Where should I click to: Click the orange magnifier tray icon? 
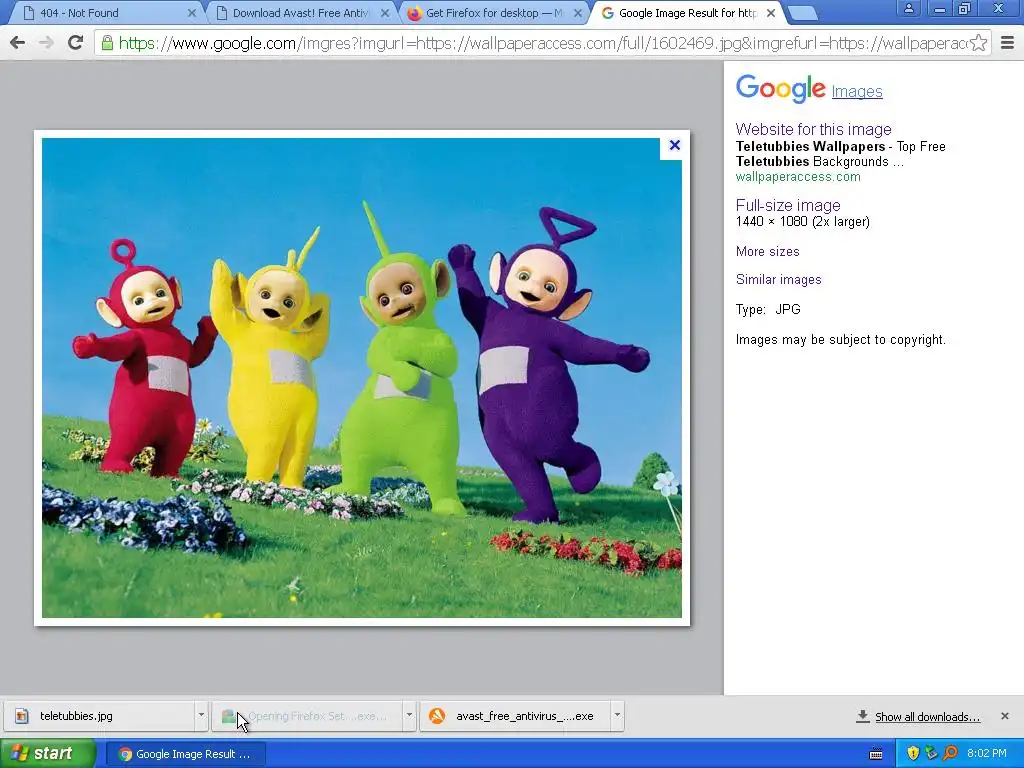coord(950,754)
